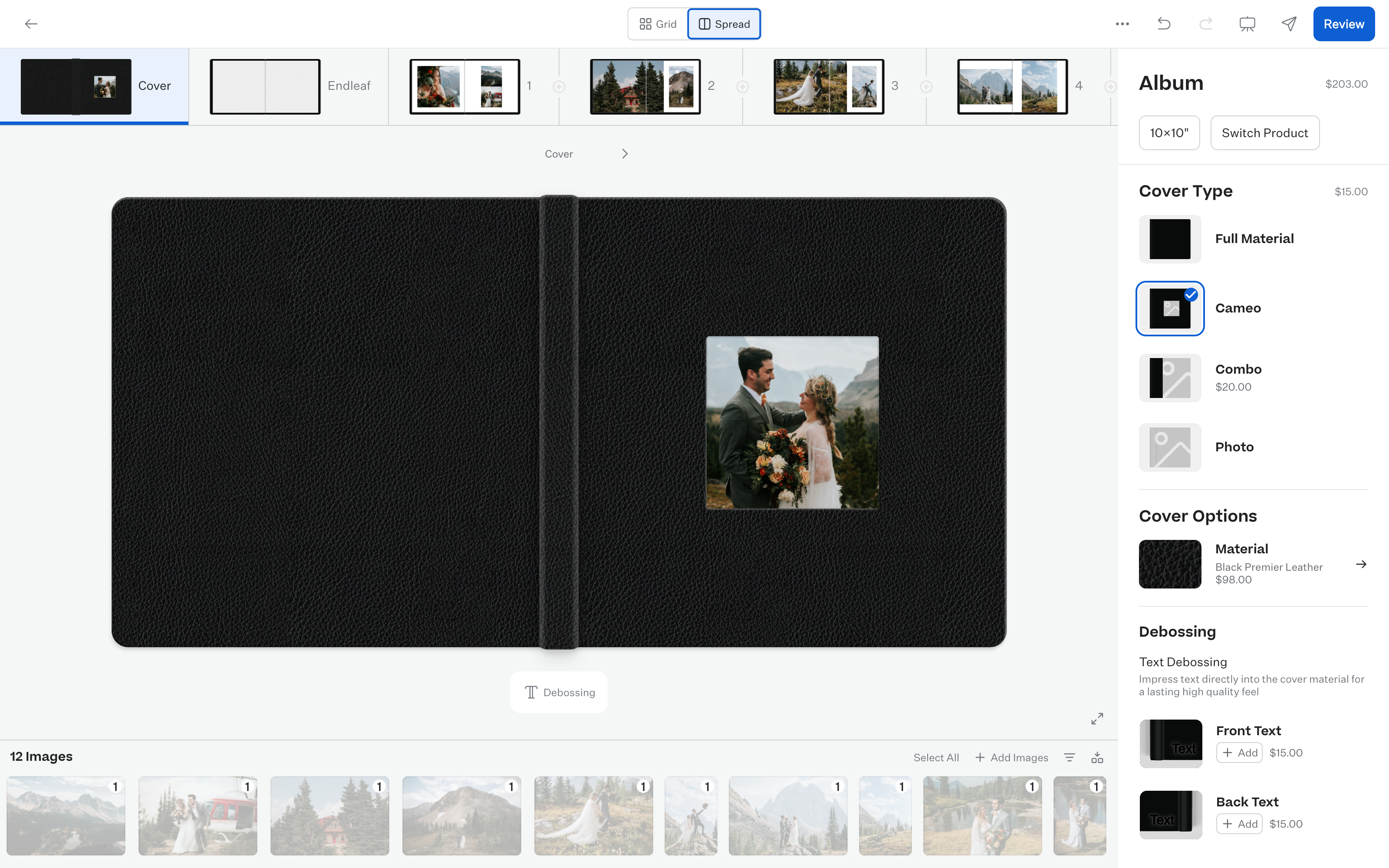This screenshot has width=1389, height=868.
Task: Add Front Text debossing
Action: 1239,753
